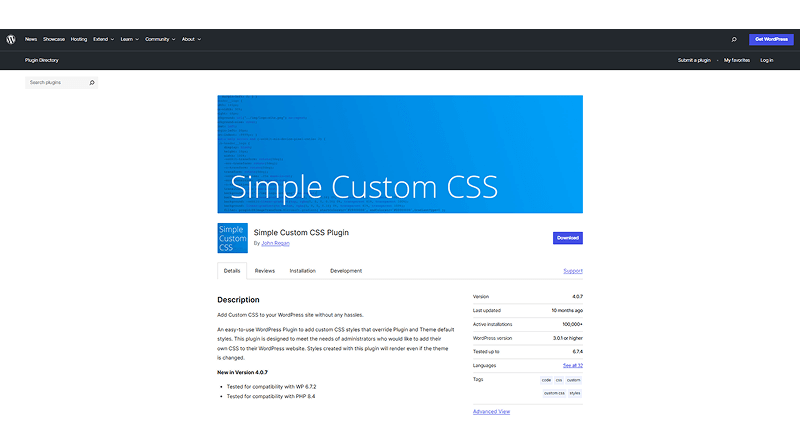800x445 pixels.
Task: Open the Advanced View link
Action: point(491,412)
